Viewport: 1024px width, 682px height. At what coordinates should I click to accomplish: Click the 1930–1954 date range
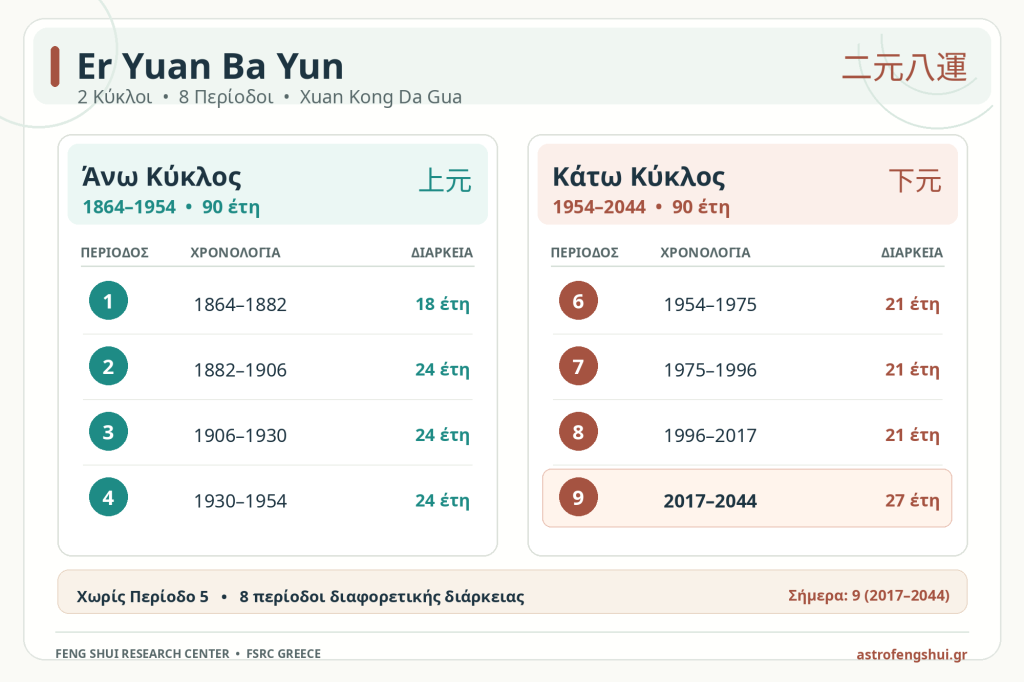240,500
